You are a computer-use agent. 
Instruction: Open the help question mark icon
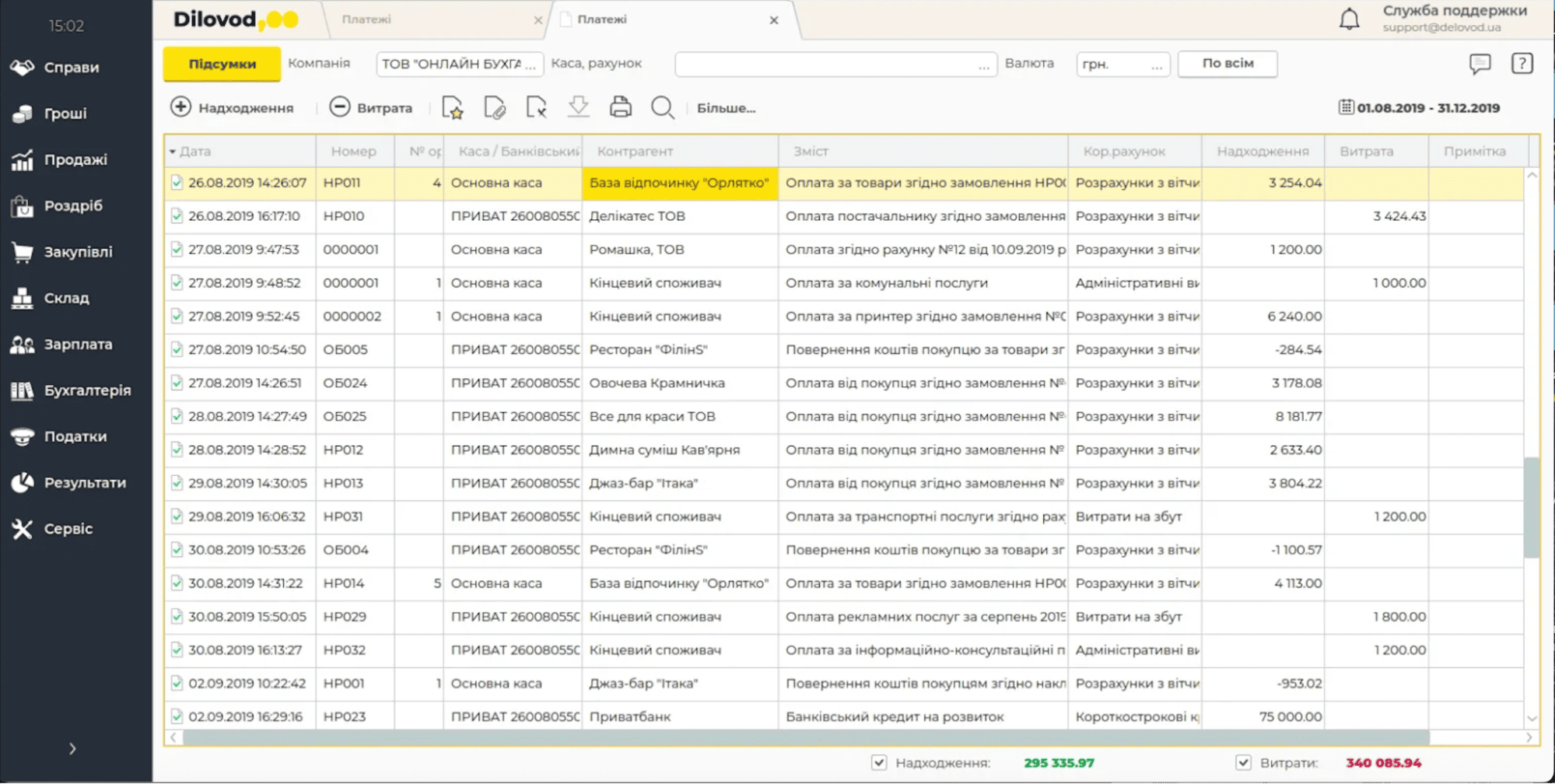point(1522,64)
